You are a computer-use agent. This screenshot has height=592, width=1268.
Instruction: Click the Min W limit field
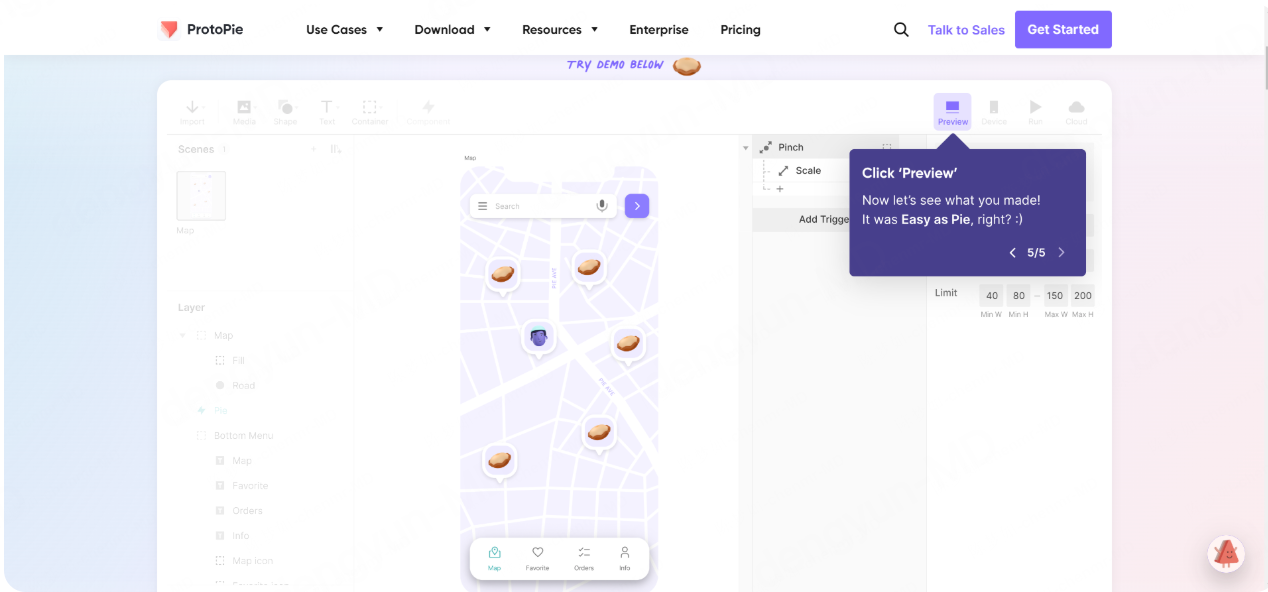click(x=991, y=296)
